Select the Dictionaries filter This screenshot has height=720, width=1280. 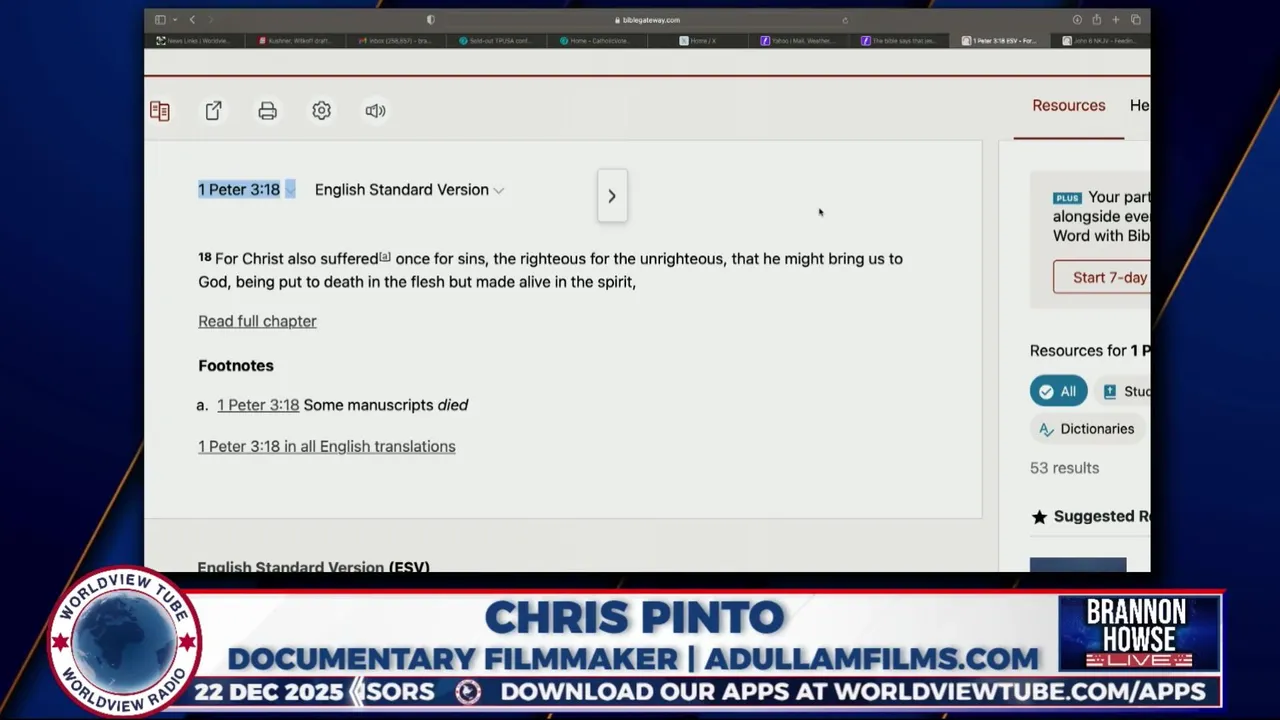1086,429
